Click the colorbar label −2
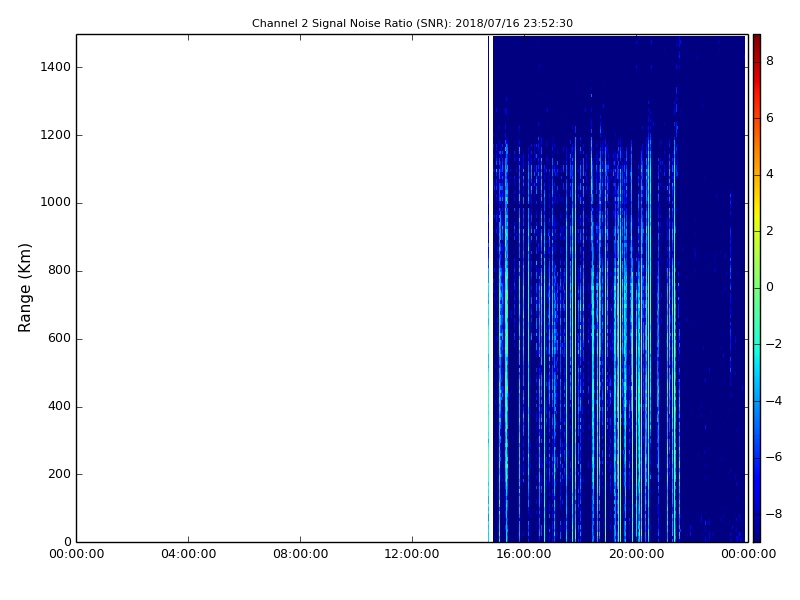 [774, 344]
